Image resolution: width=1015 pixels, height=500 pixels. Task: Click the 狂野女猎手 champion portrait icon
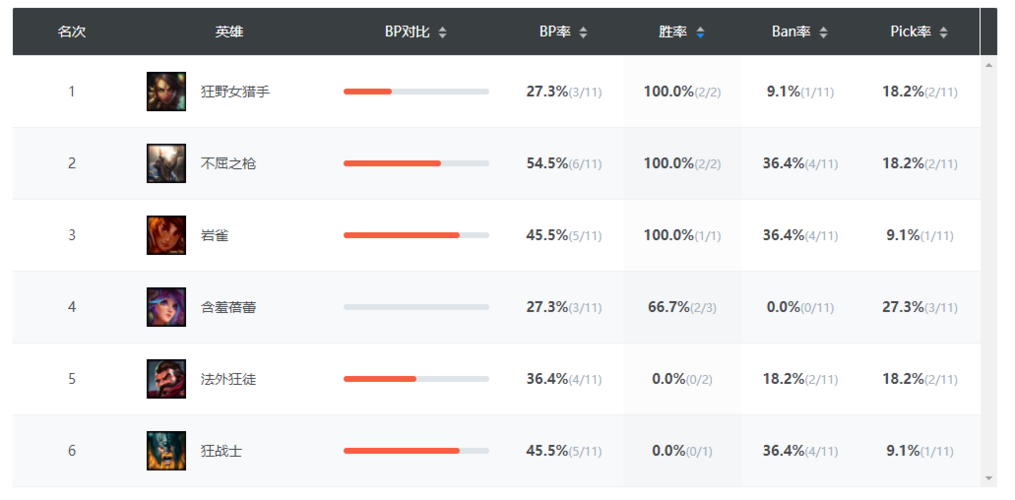166,92
